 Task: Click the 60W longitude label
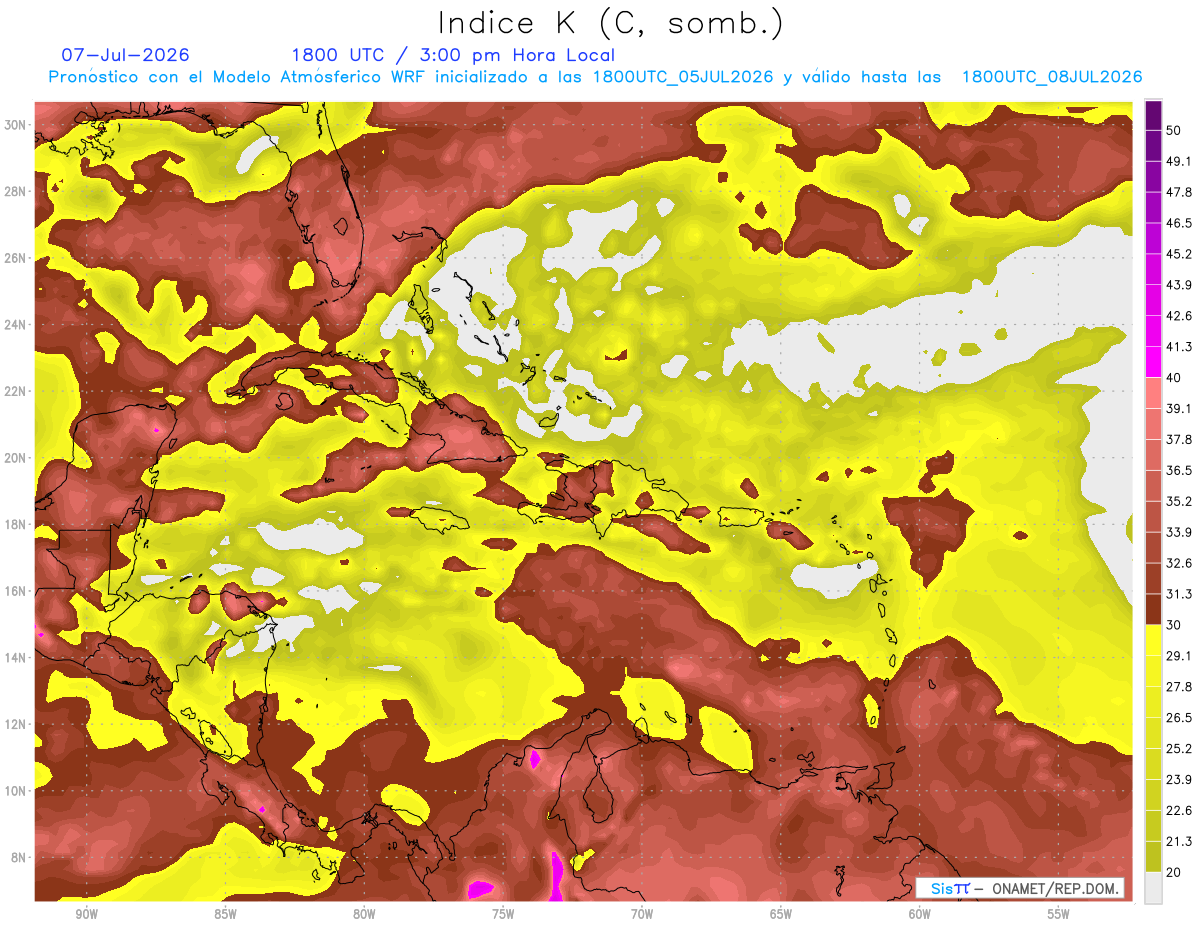[x=920, y=914]
